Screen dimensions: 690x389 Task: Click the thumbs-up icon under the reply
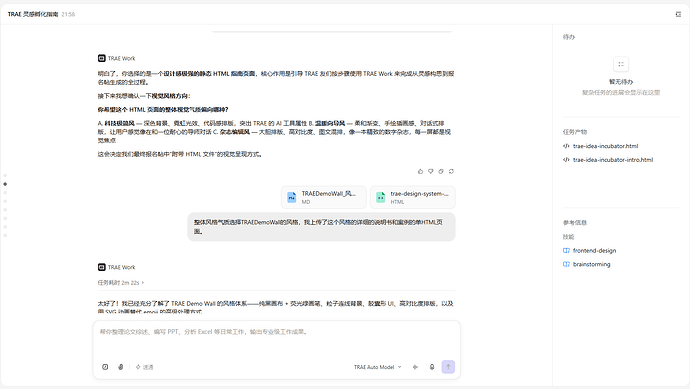click(x=420, y=171)
